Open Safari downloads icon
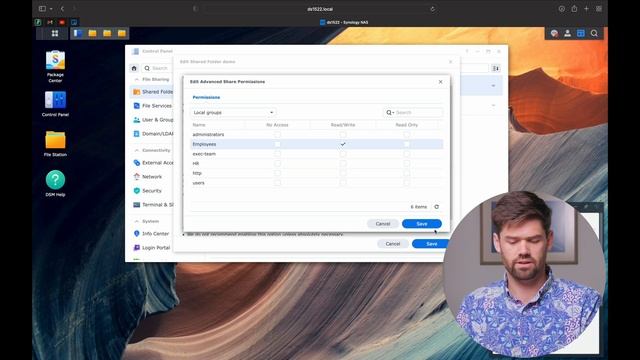This screenshot has height=360, width=640. (562, 9)
